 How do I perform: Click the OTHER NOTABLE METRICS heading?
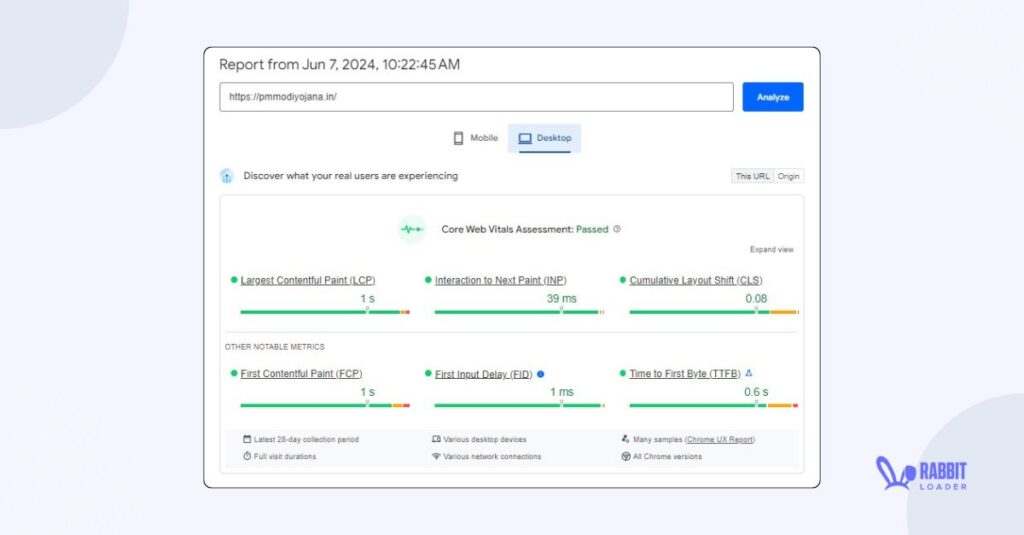tap(274, 347)
